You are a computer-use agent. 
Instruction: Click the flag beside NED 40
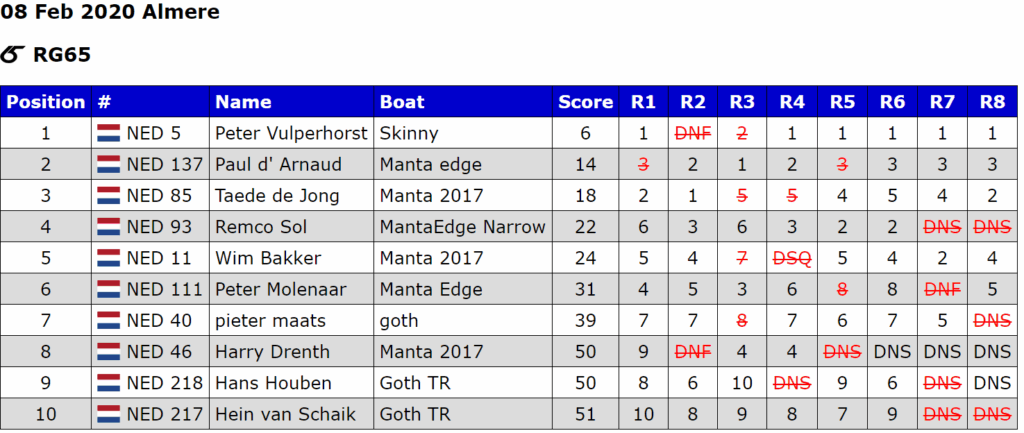108,321
